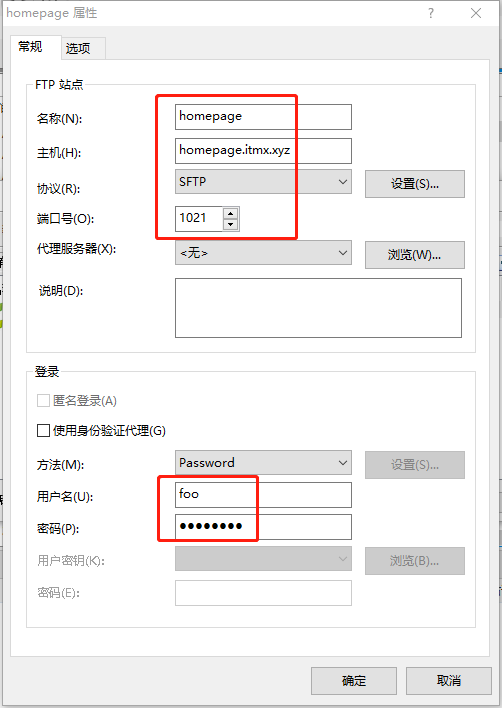Toggle 使用身份验证代理 checkbox
The height and width of the screenshot is (708, 502).
tap(43, 430)
